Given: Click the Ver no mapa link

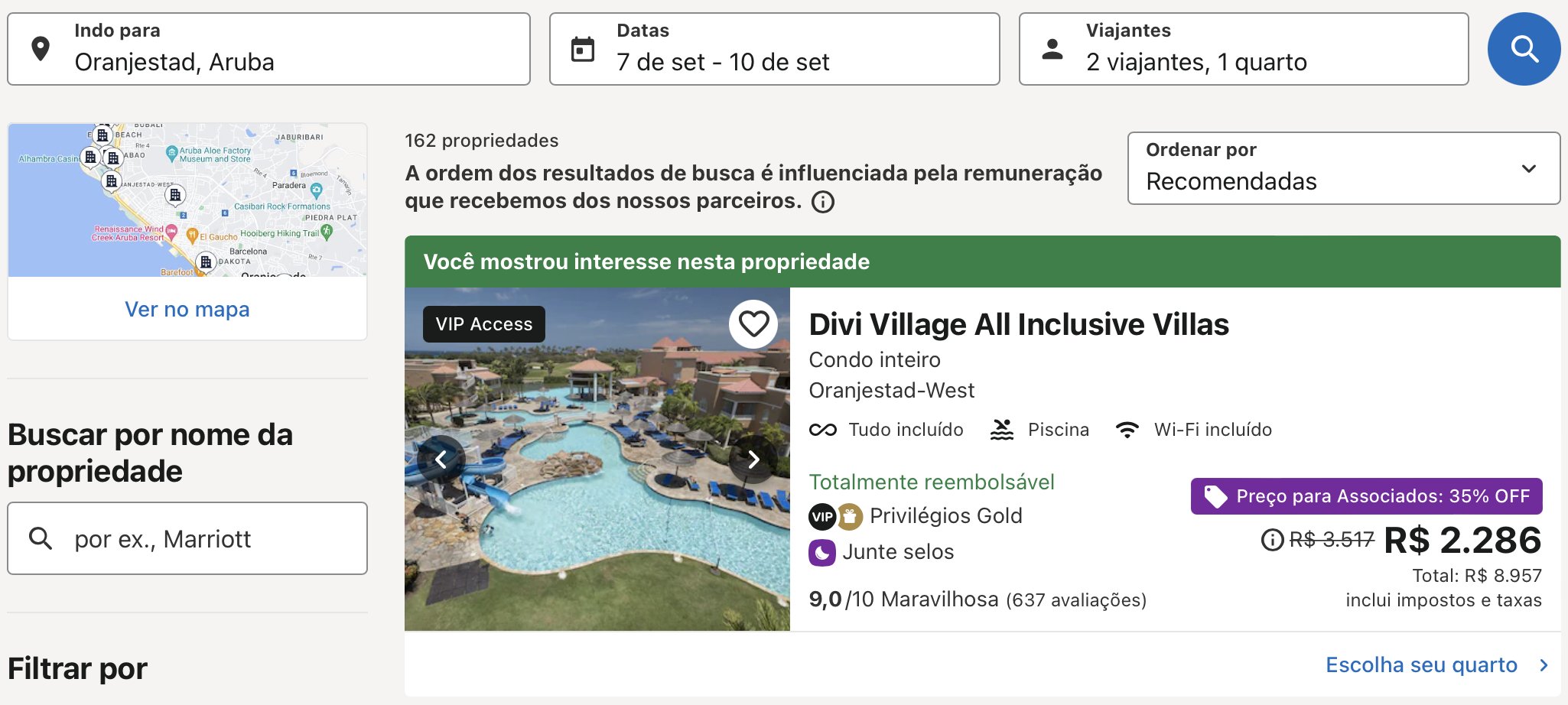Looking at the screenshot, I should pyautogui.click(x=187, y=309).
